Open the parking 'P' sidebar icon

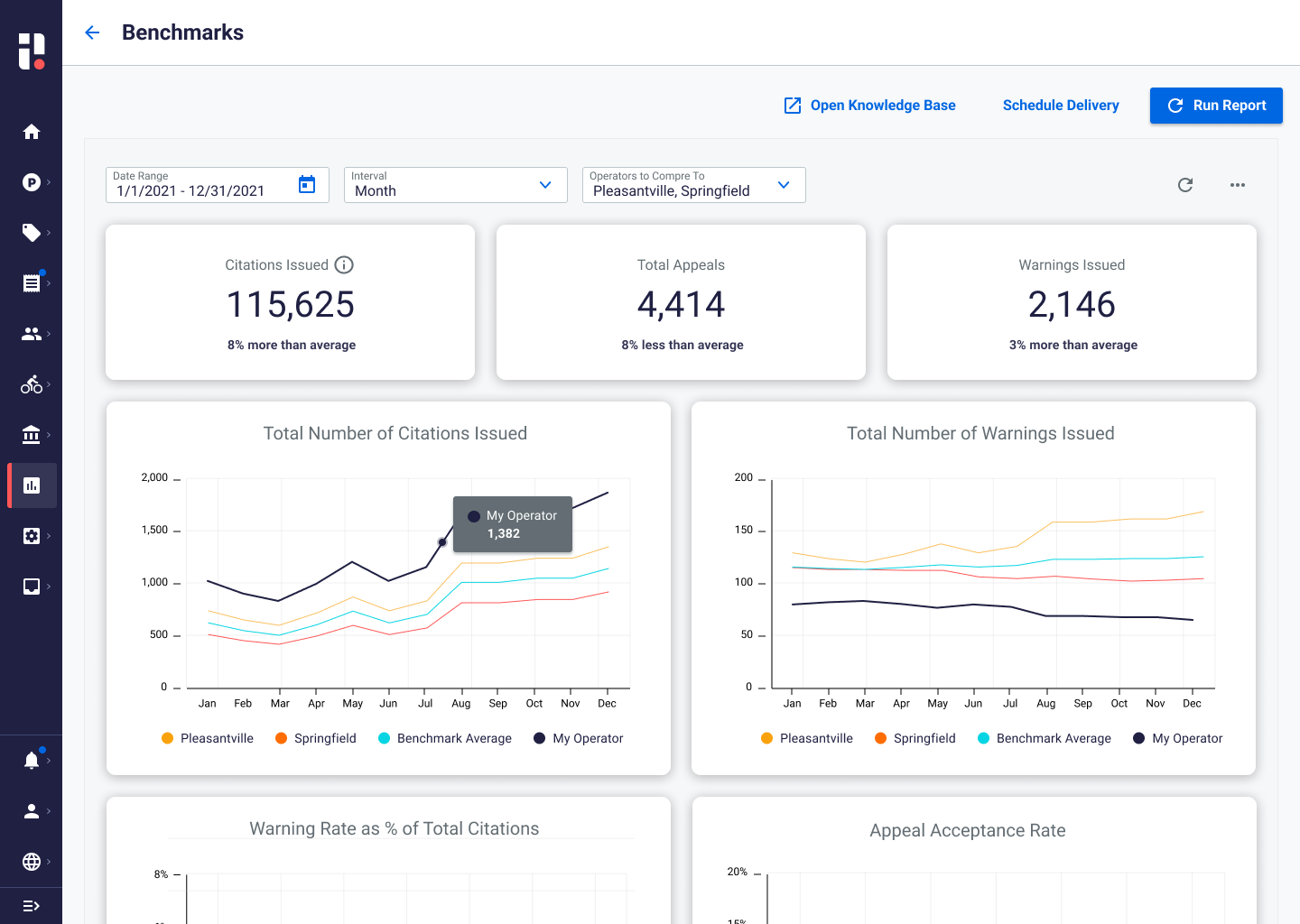pyautogui.click(x=32, y=182)
